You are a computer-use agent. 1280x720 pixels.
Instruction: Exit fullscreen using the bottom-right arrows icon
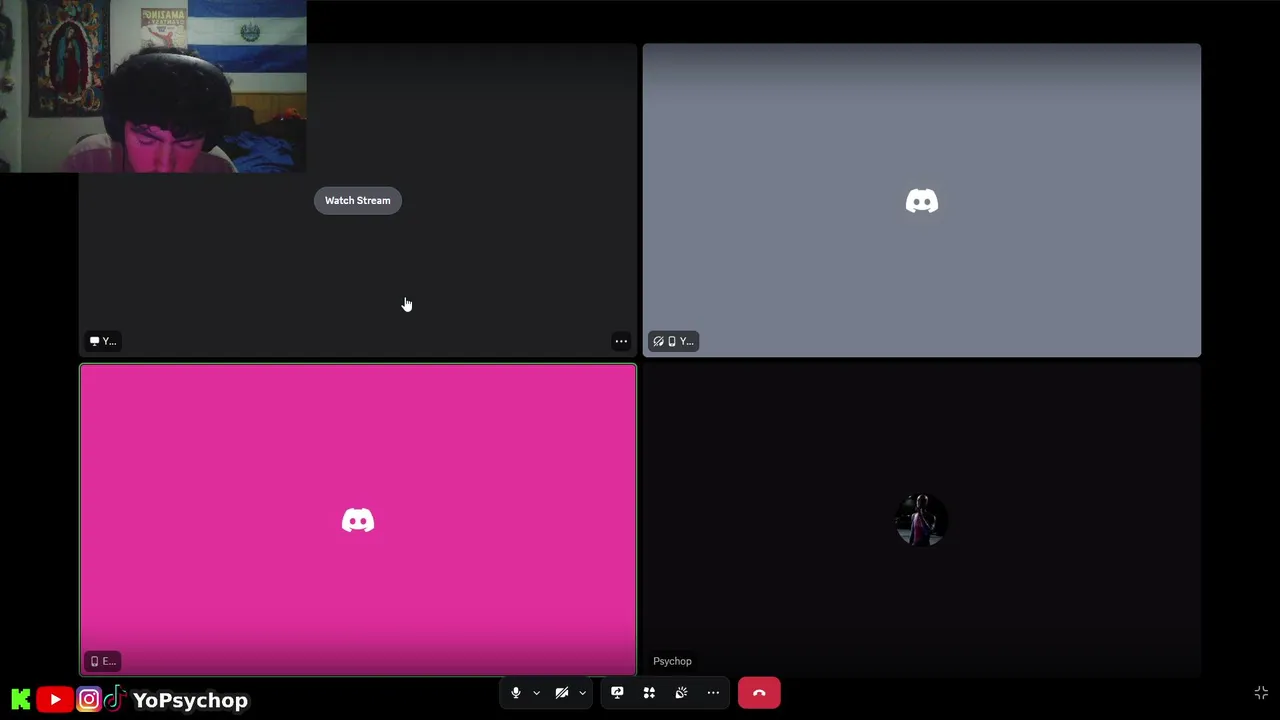click(1261, 693)
